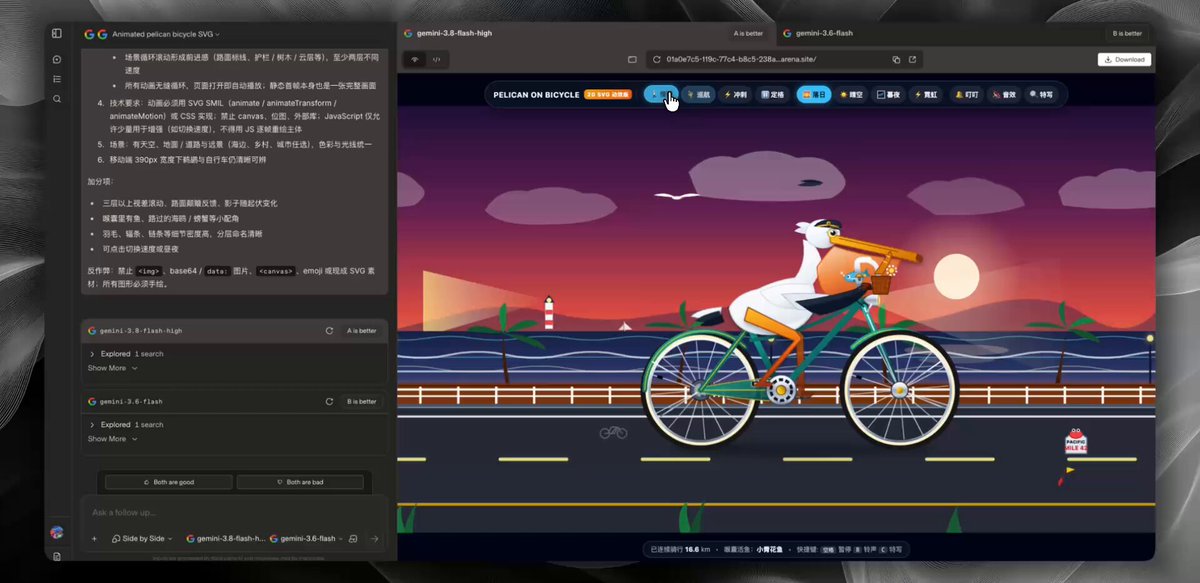
Task: Toggle the 音效 sound effects button
Action: 1004,94
